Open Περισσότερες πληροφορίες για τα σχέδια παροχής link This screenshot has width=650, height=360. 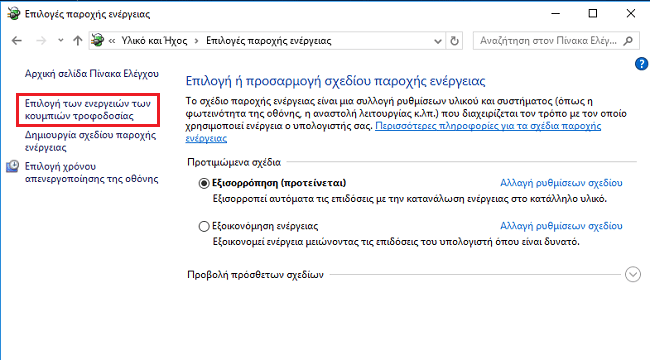tap(488, 126)
